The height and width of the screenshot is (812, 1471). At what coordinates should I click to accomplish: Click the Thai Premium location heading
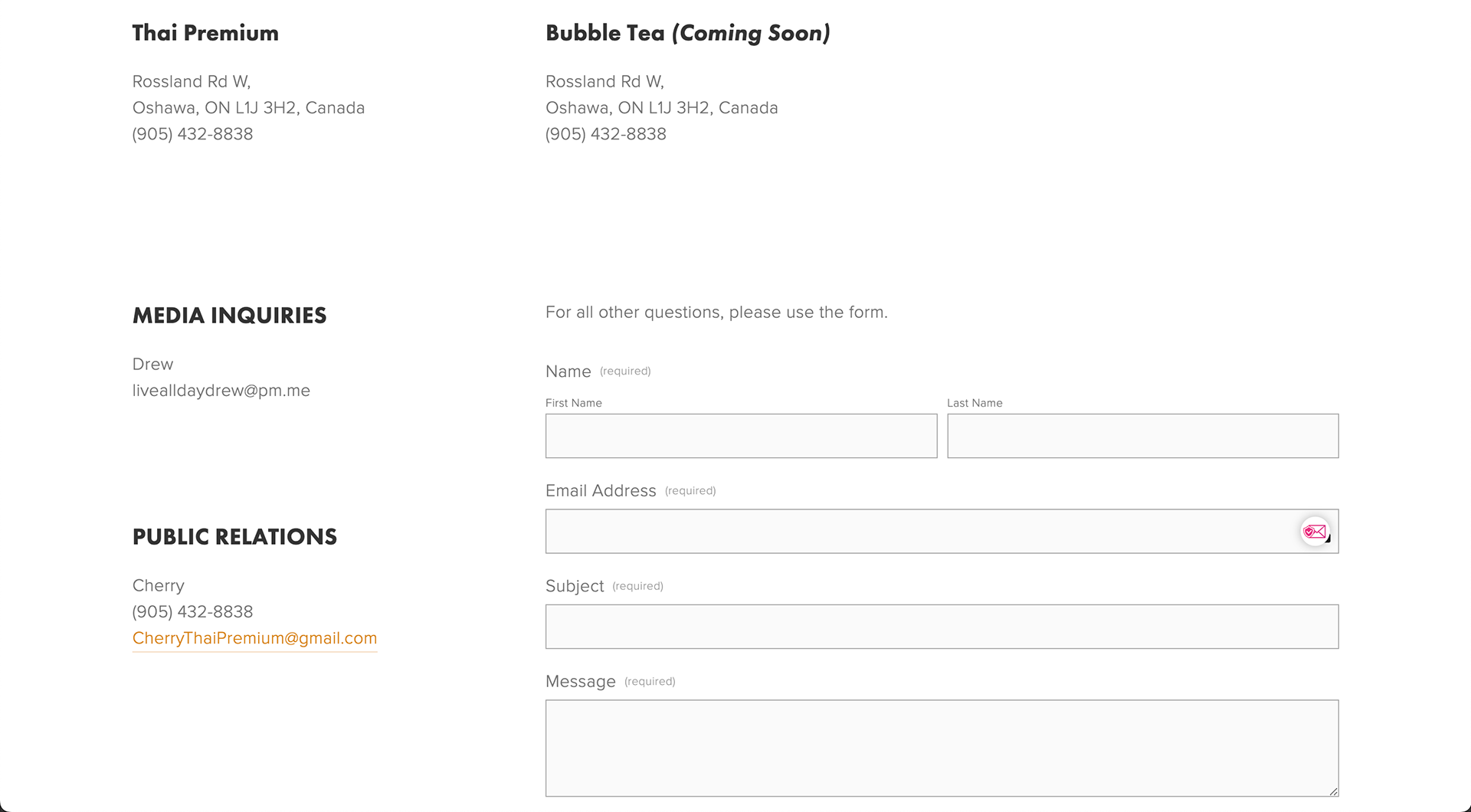[x=205, y=33]
